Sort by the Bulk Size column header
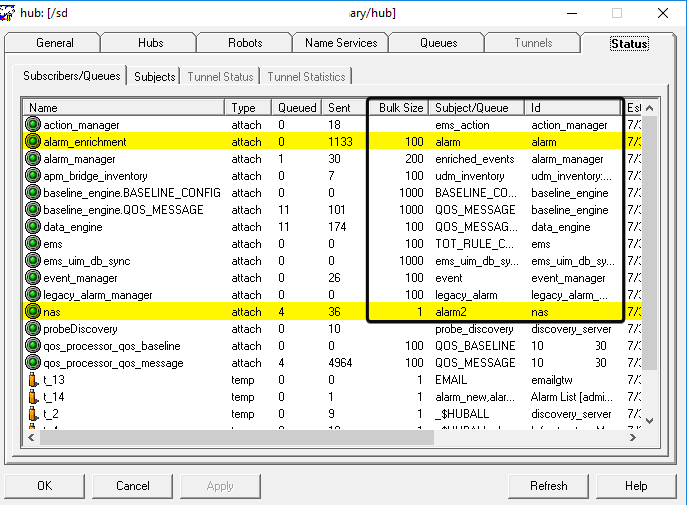 tap(400, 107)
